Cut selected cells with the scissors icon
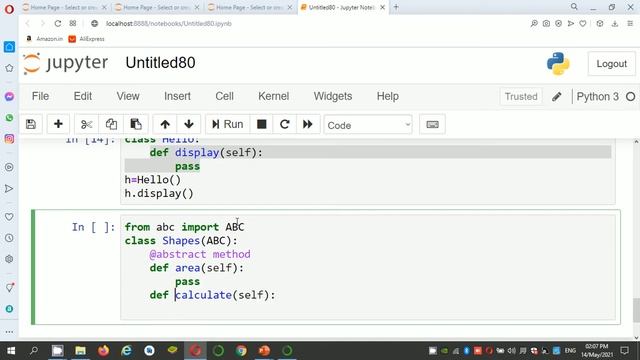The height and width of the screenshot is (360, 640). click(x=87, y=124)
